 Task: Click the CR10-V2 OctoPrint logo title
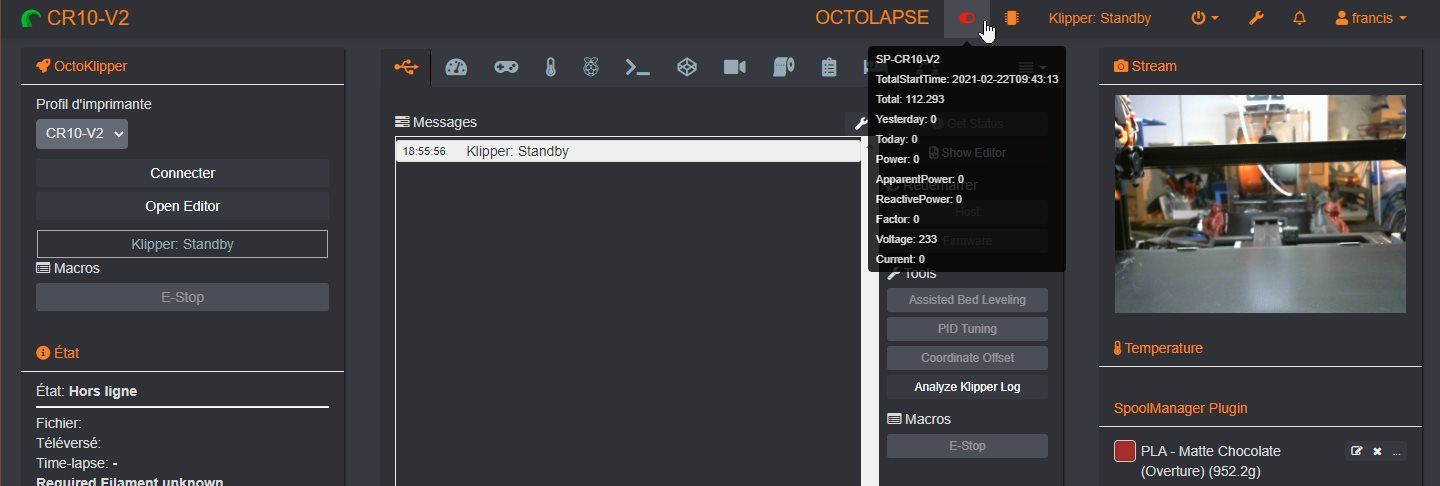point(75,18)
